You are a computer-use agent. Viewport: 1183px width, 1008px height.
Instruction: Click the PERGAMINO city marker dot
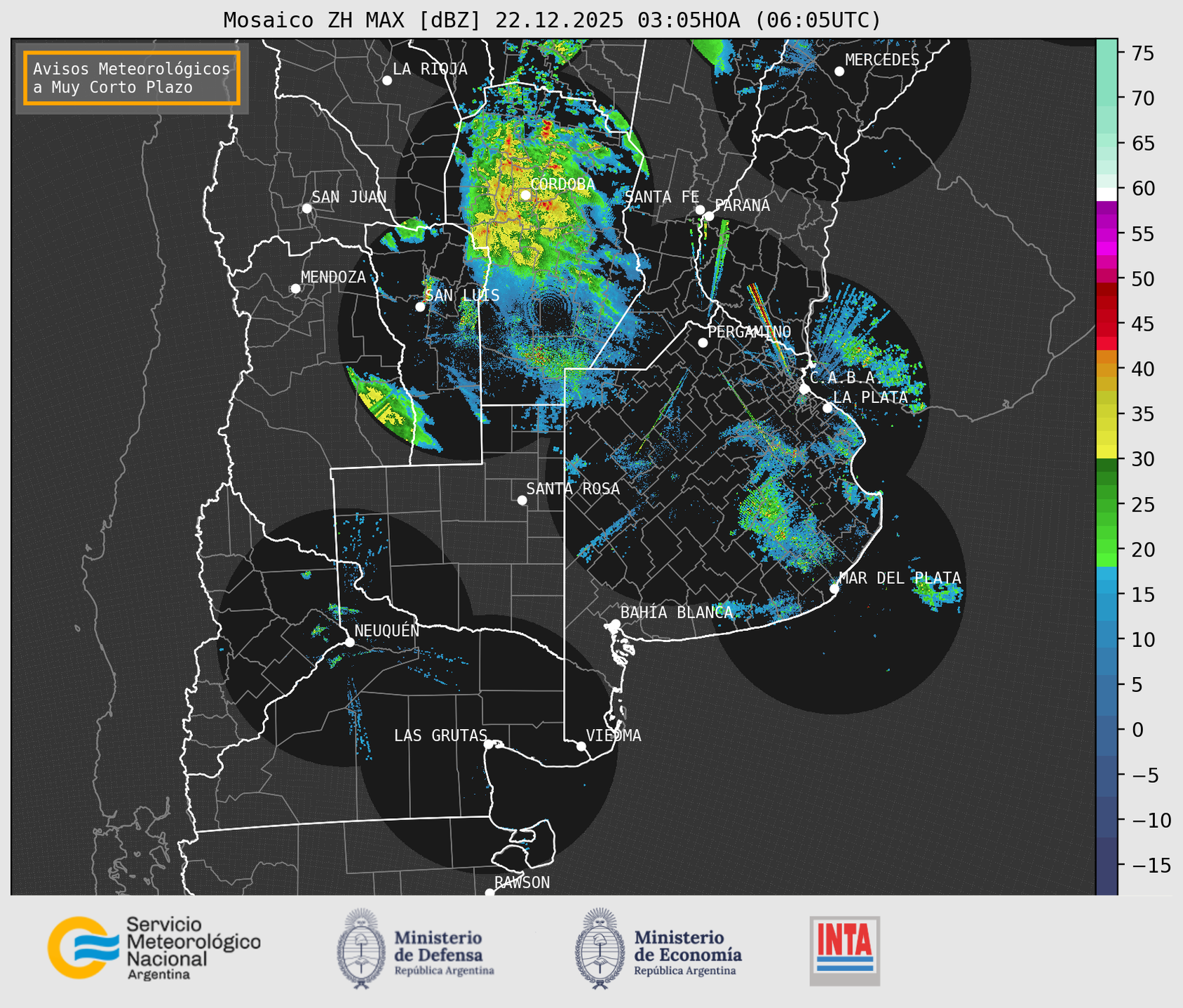[x=703, y=343]
